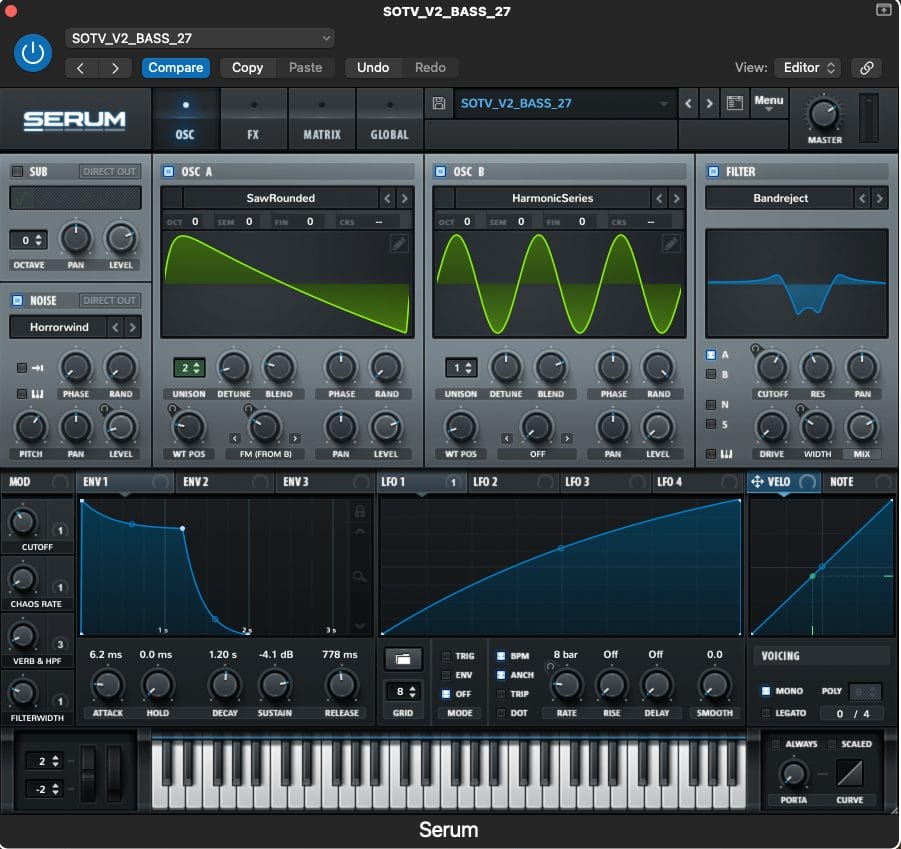Image resolution: width=901 pixels, height=849 pixels.
Task: Load next plugin setting arrow
Action: coord(115,68)
